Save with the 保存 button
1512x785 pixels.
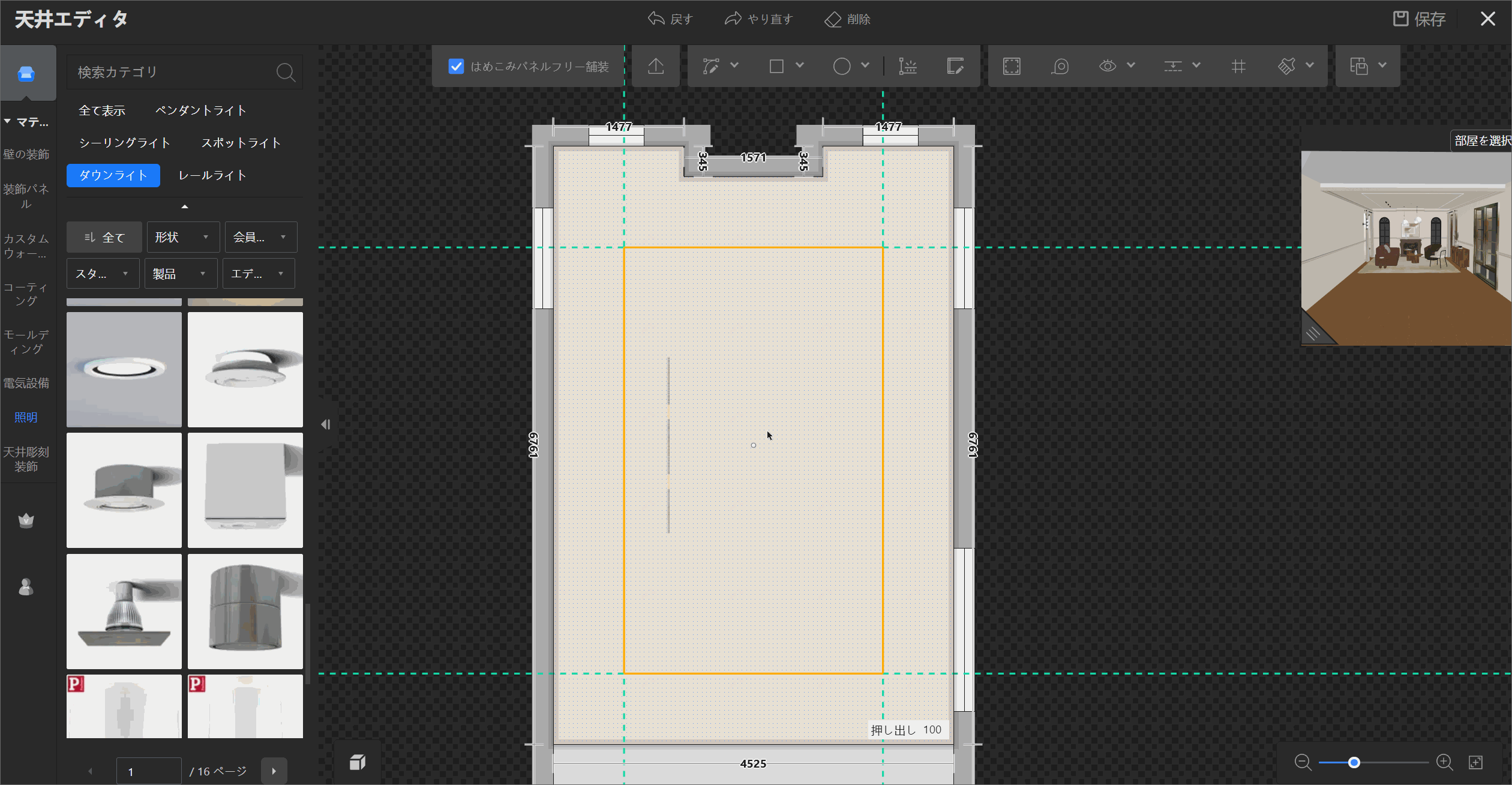click(x=1418, y=19)
